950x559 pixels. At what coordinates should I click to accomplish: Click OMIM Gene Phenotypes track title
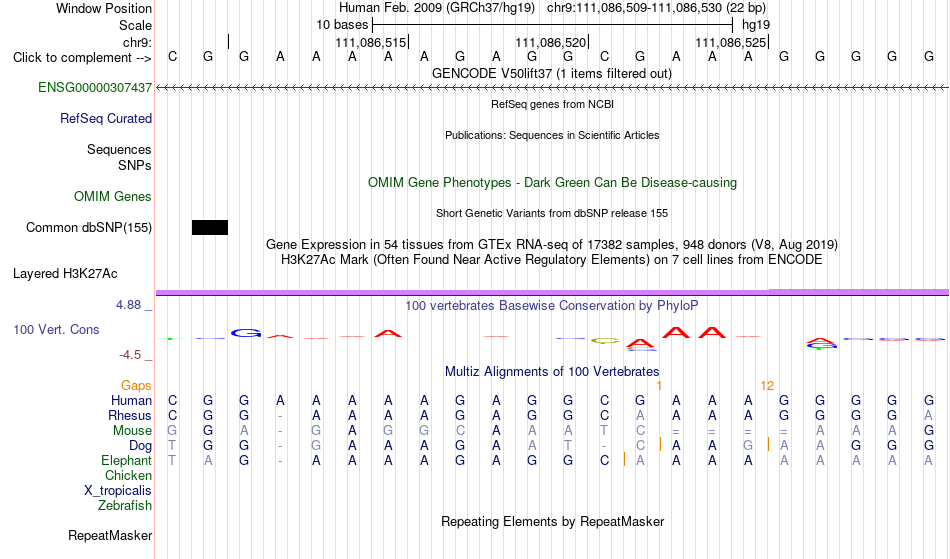click(552, 182)
